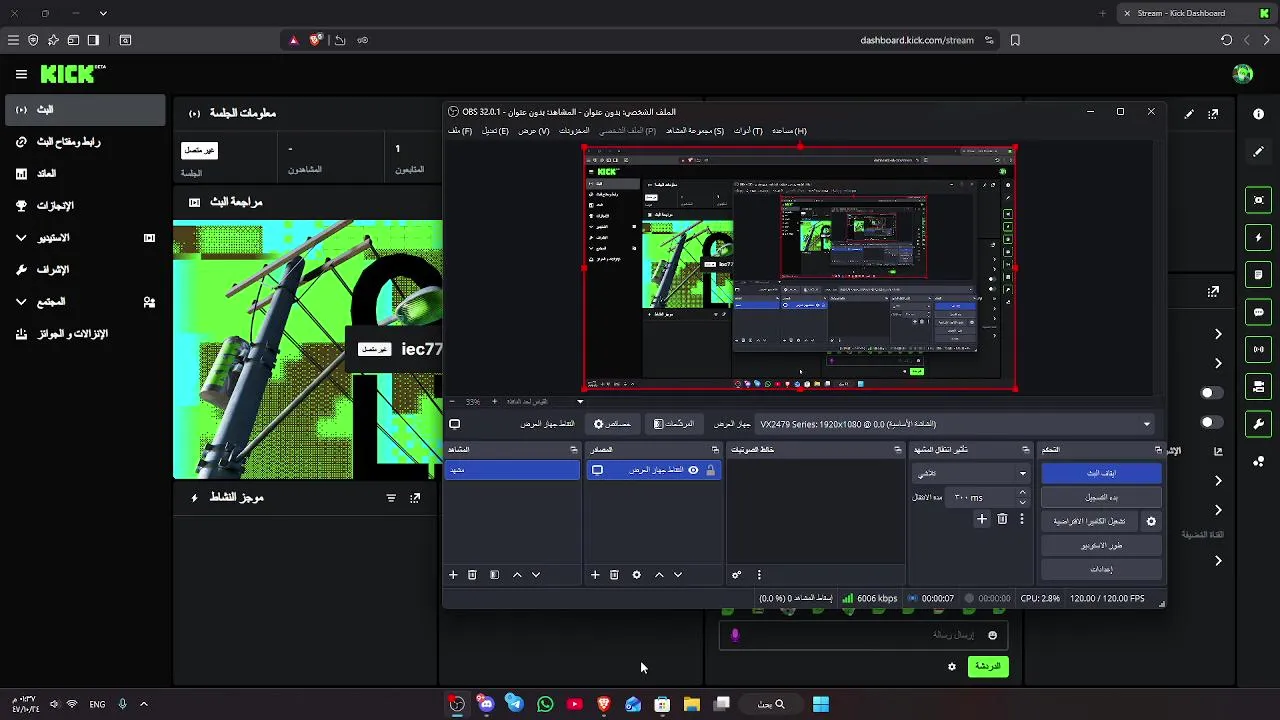
Task: Open audio mixer advanced settings gears icon
Action: (737, 575)
